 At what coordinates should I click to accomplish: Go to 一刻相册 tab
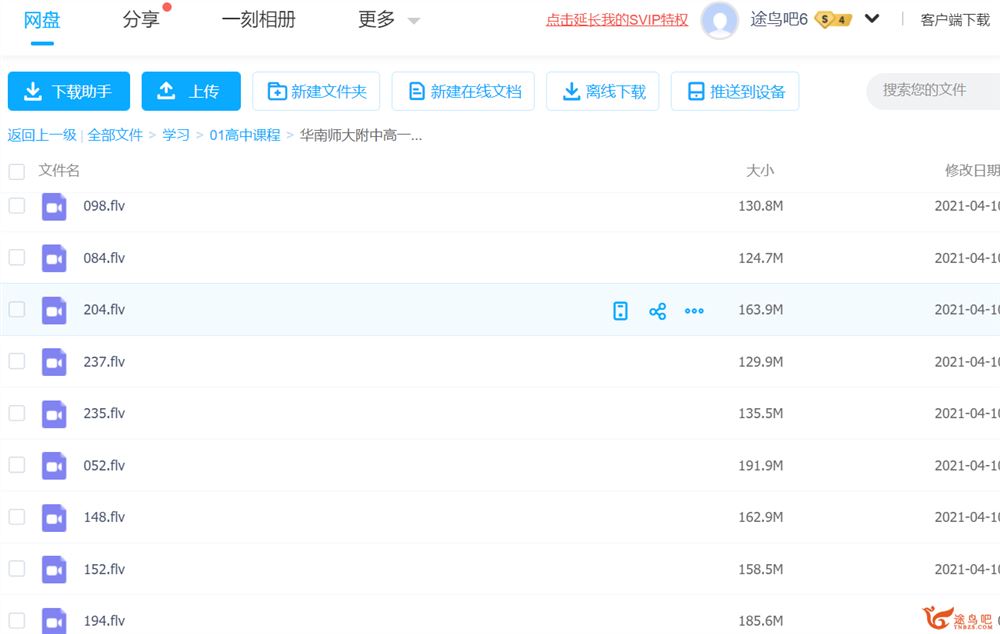[x=258, y=20]
